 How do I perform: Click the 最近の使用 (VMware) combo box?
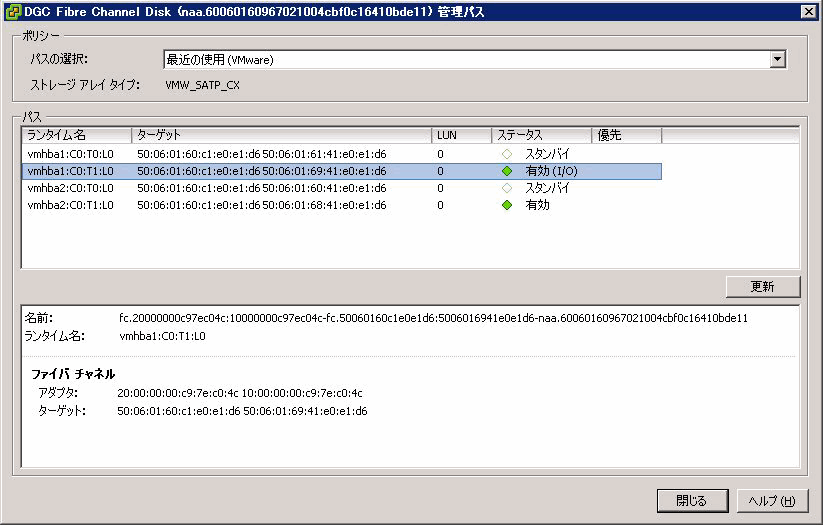coord(474,59)
